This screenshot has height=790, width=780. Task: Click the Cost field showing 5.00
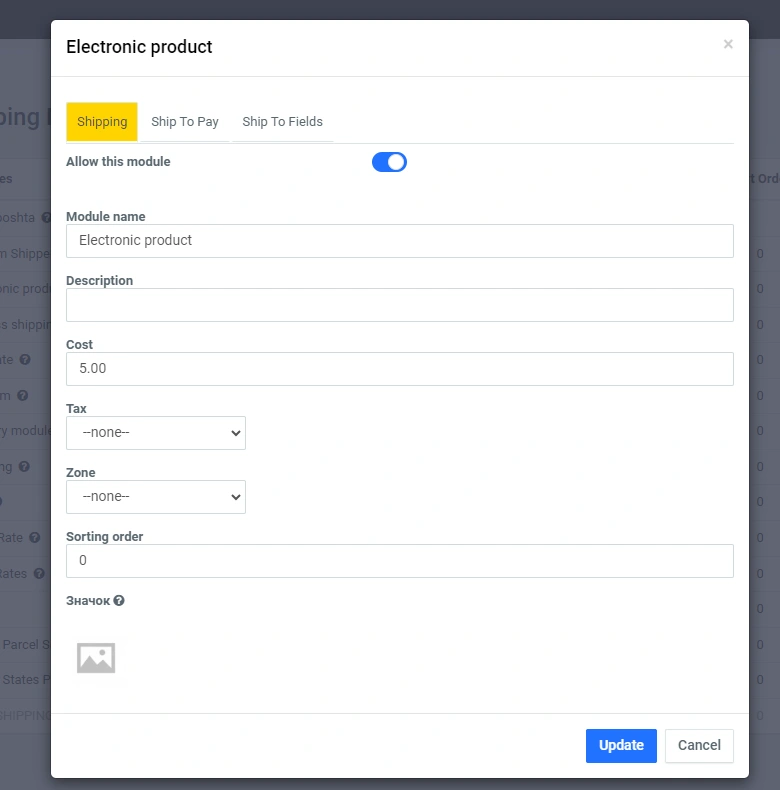click(400, 369)
